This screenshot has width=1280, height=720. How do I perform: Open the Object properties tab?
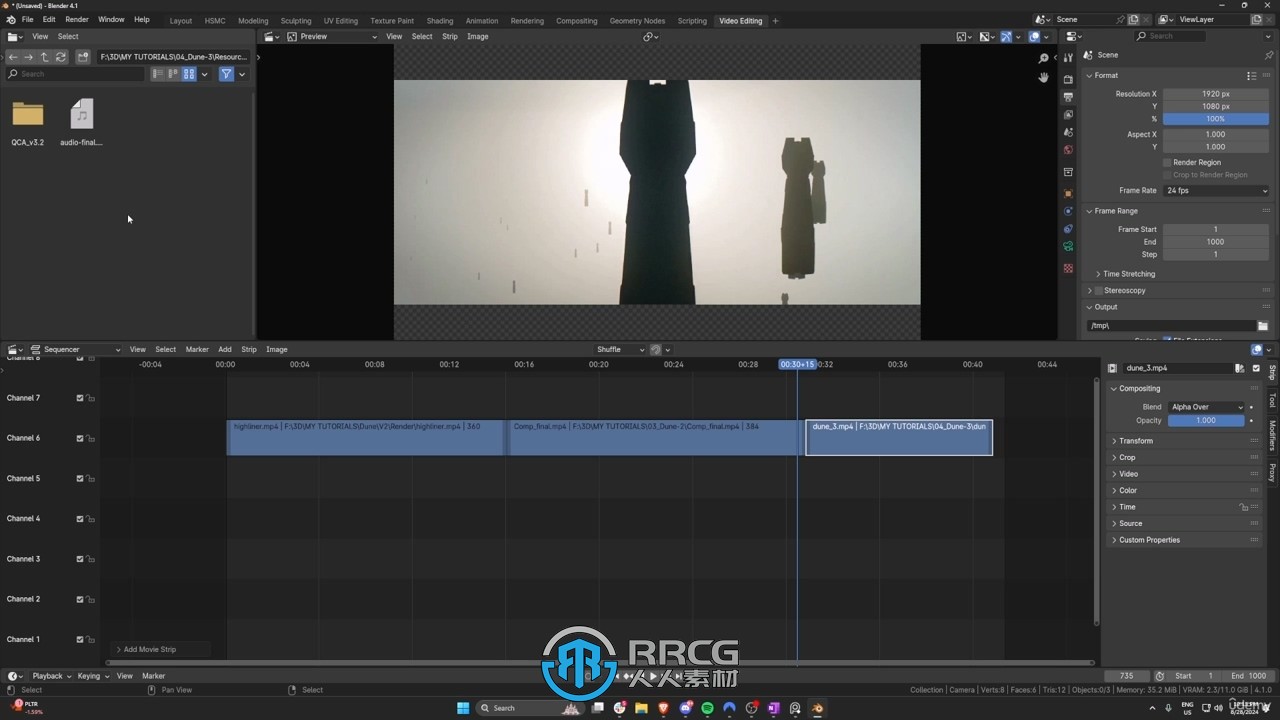coord(1068,193)
